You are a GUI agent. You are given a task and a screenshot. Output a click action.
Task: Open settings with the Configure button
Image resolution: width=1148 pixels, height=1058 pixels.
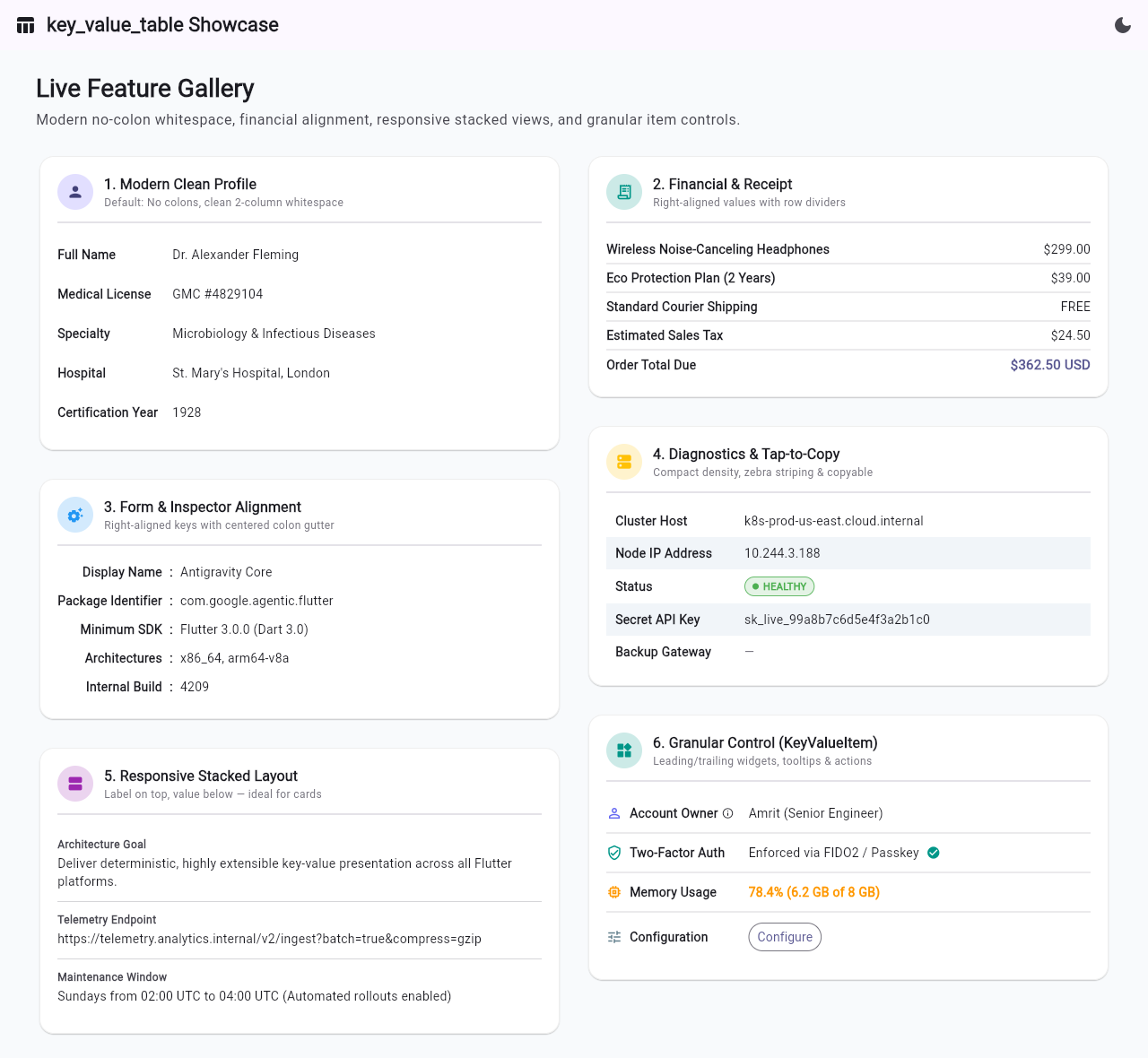tap(785, 937)
